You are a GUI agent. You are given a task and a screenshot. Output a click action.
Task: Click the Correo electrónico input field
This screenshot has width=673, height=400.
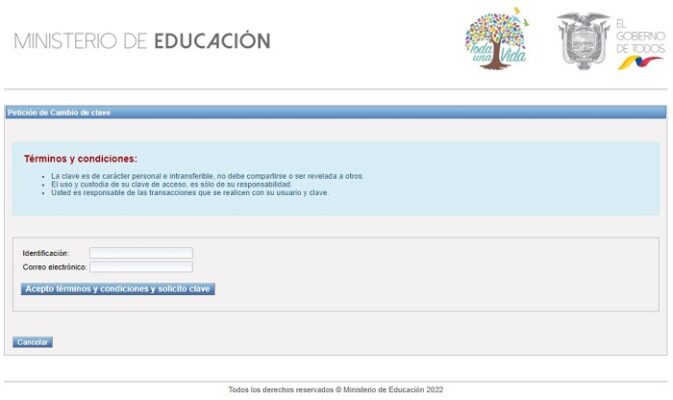pos(141,267)
